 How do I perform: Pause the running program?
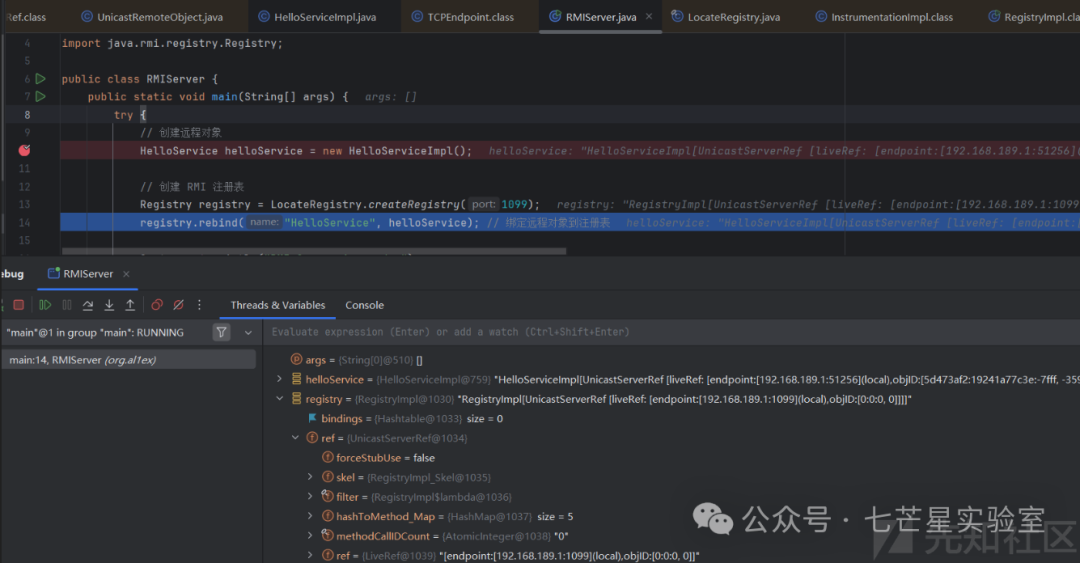67,305
